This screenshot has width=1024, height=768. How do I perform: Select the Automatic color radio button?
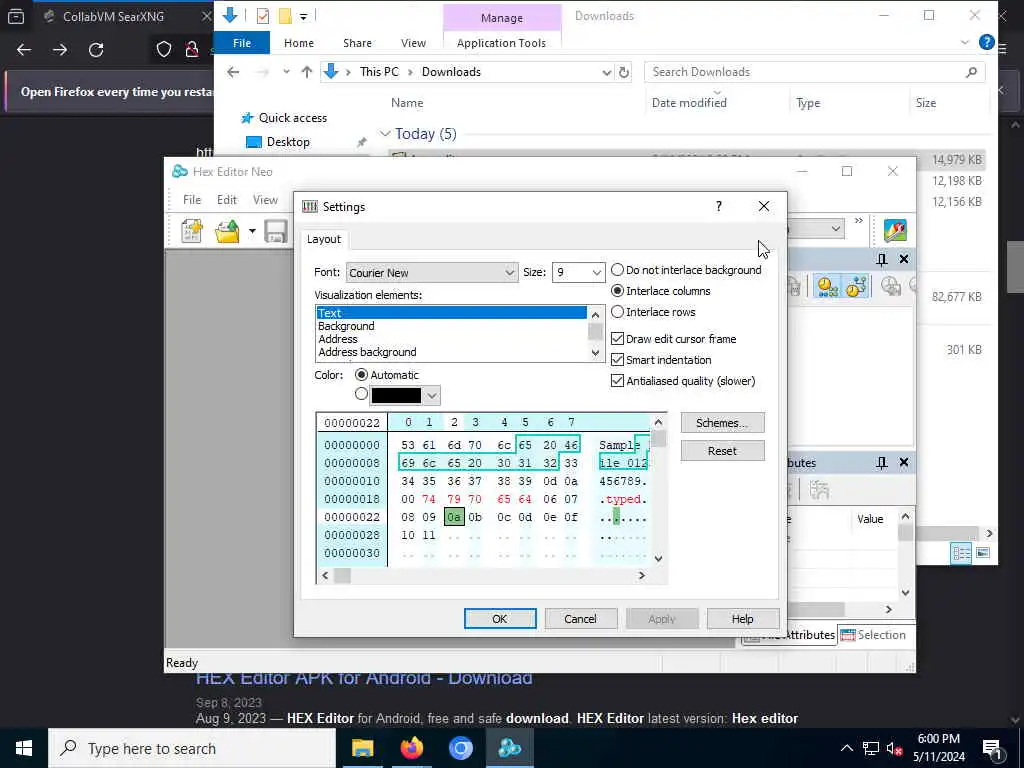pos(361,375)
